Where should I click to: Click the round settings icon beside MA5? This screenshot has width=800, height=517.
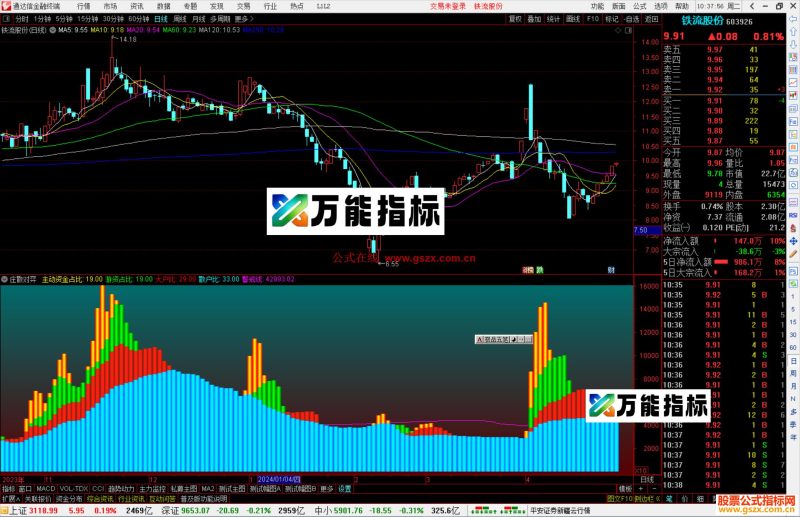[x=53, y=30]
